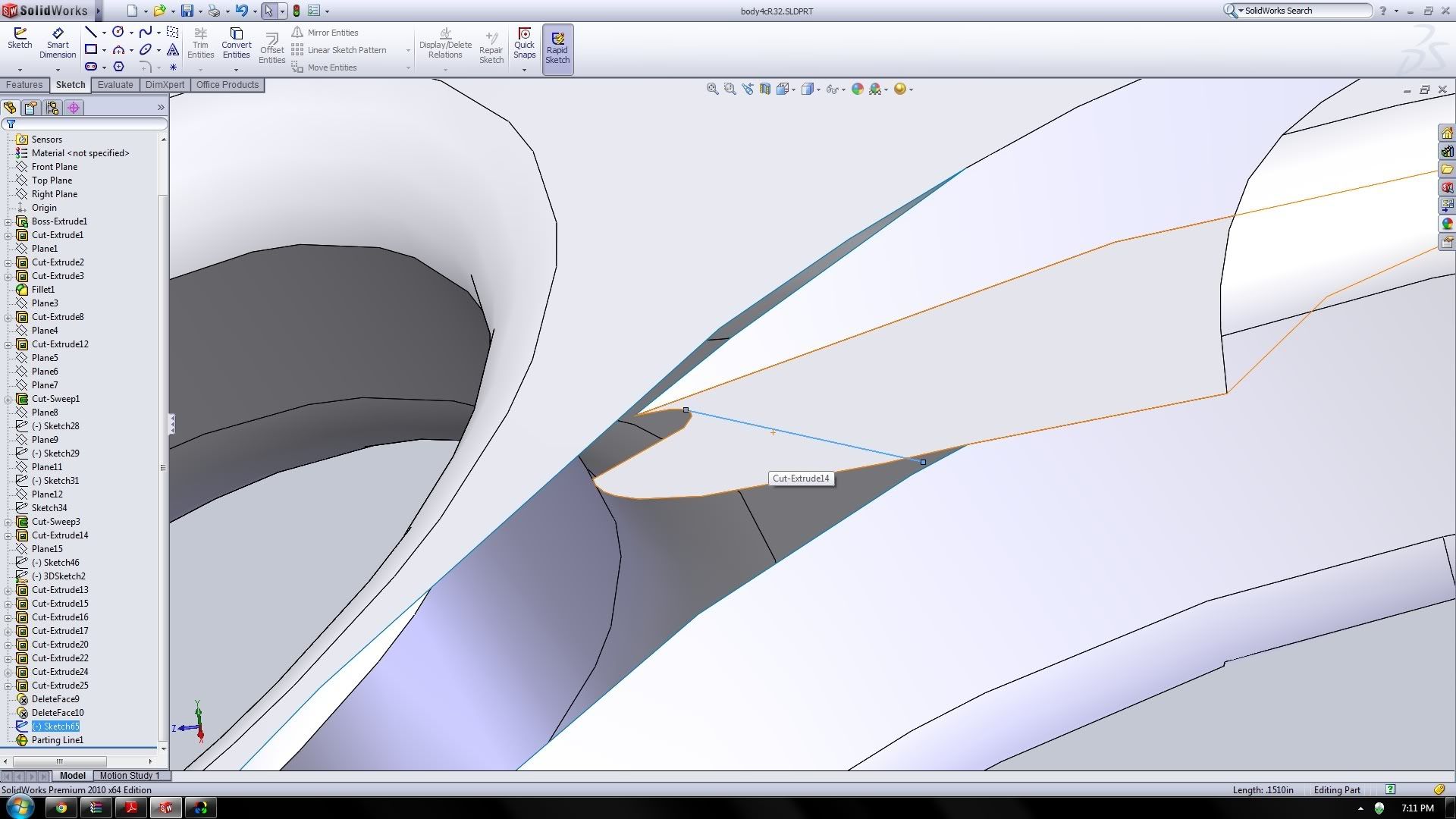Select the Spline sketch tool
Screen dimensions: 1456x819
[x=146, y=32]
